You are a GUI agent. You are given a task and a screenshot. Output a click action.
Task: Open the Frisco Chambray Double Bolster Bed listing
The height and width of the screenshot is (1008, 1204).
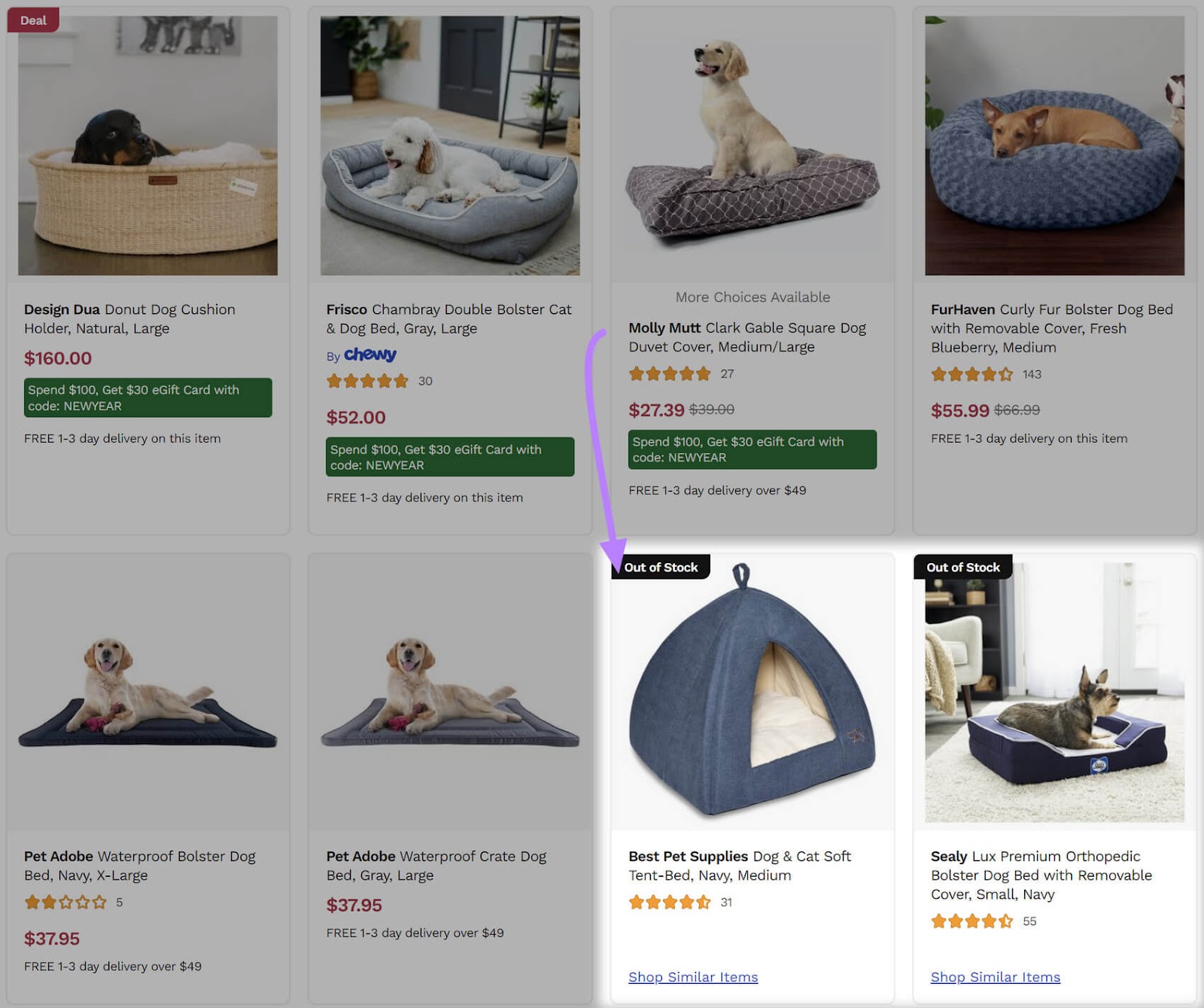coord(448,318)
